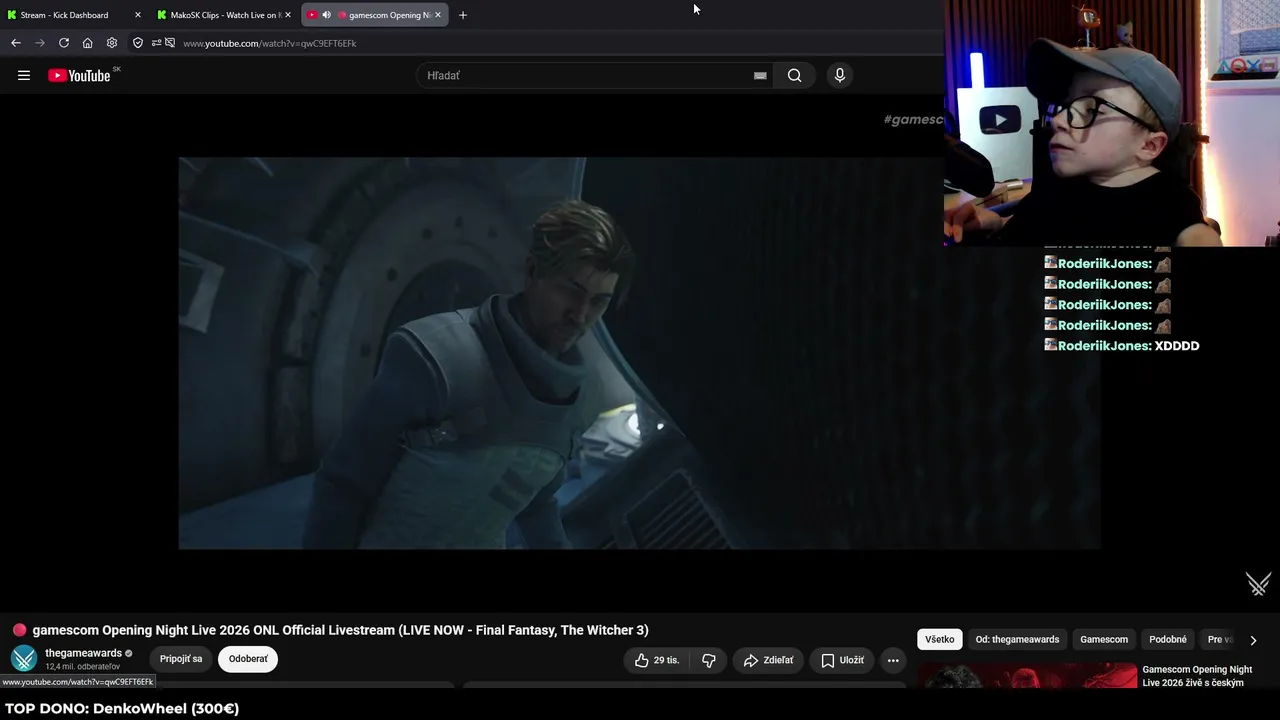Open a new browser tab
1280x720 pixels.
click(x=462, y=15)
